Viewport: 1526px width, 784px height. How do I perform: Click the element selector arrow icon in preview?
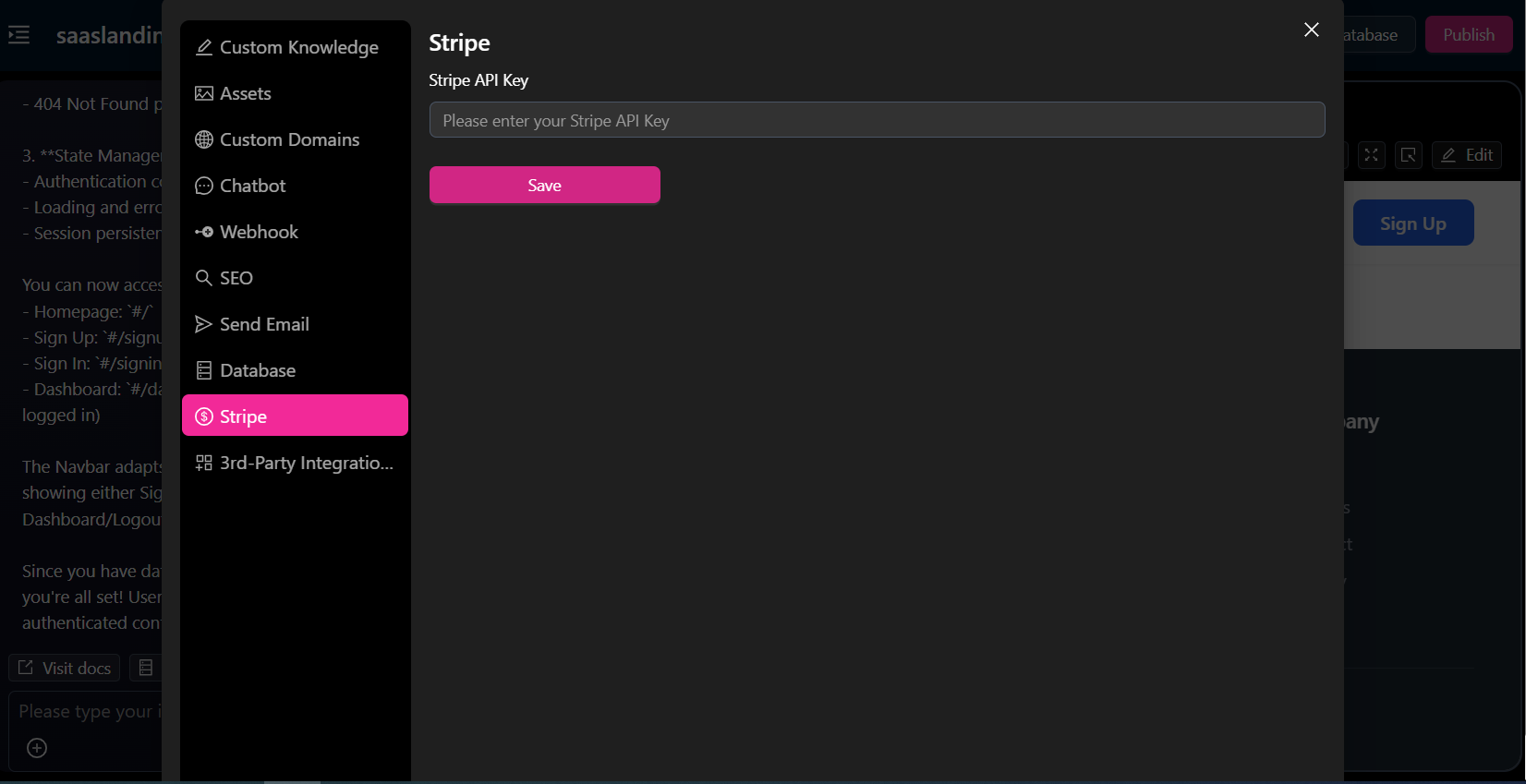(1409, 155)
